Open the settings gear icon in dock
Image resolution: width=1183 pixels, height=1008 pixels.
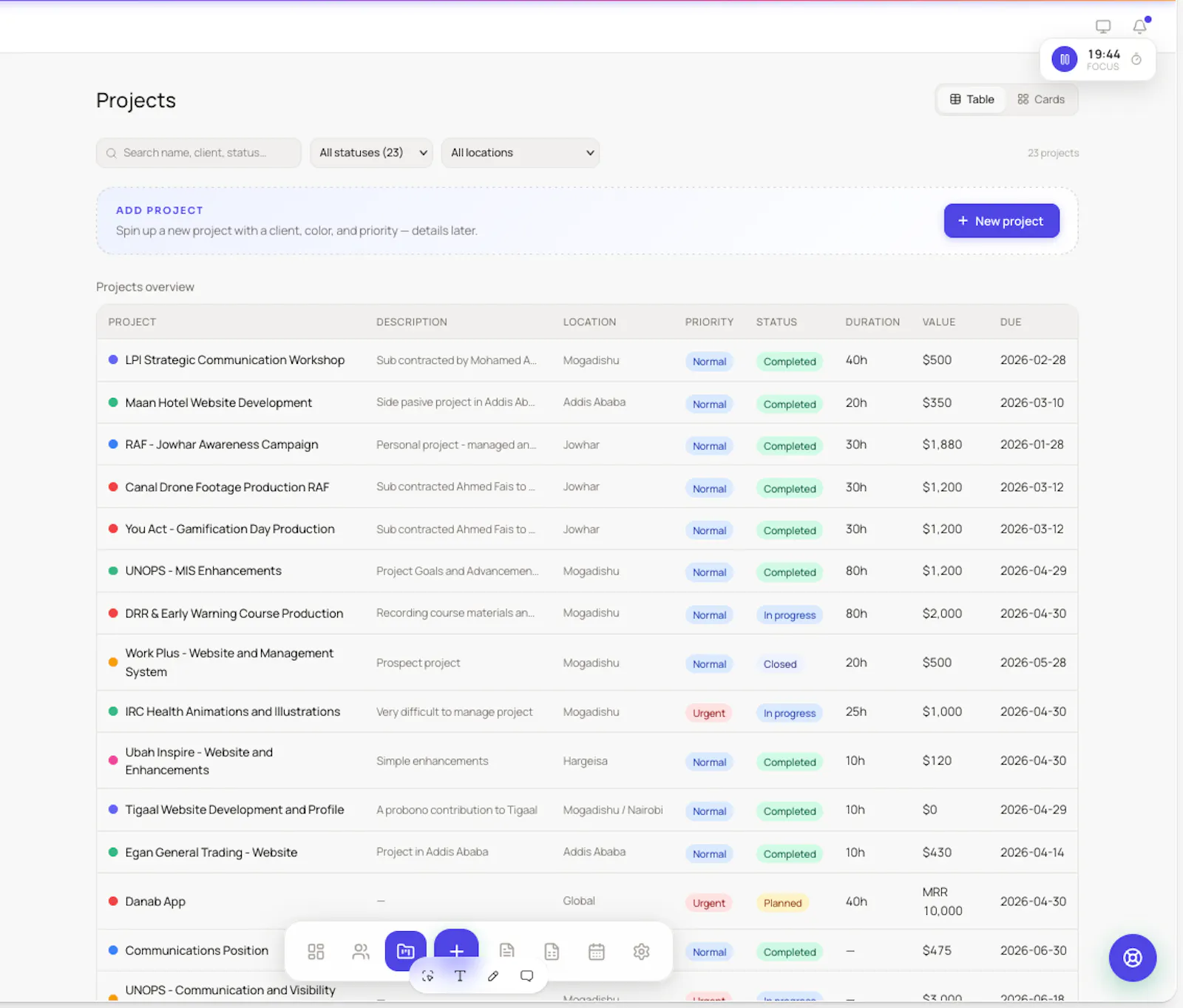pos(642,951)
